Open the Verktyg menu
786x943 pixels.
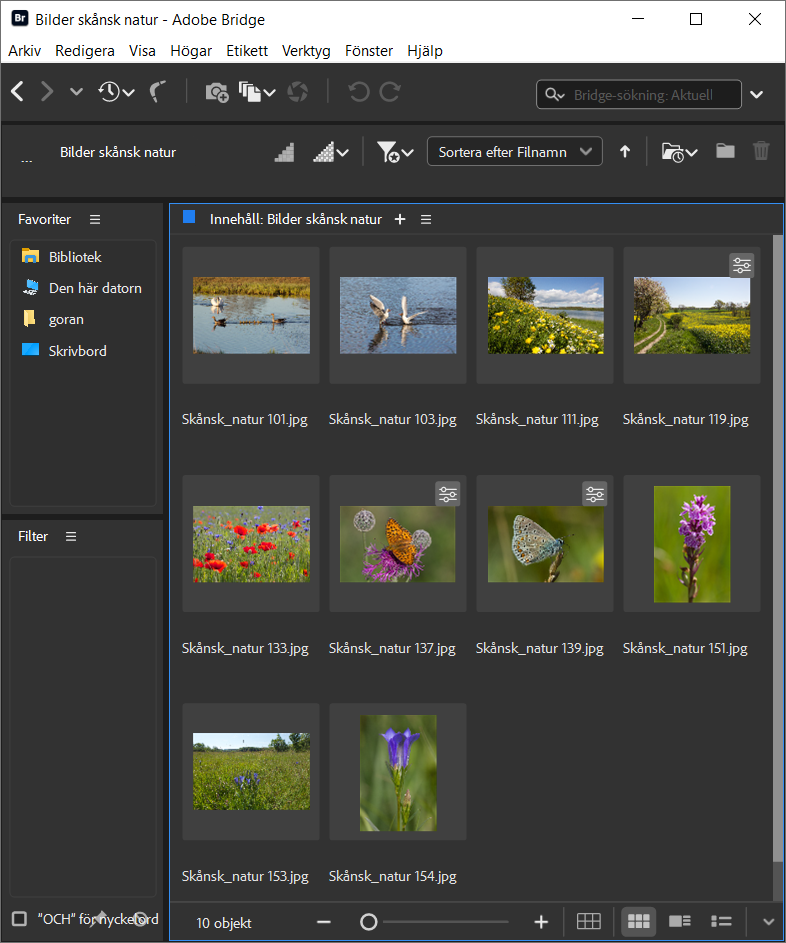[306, 51]
